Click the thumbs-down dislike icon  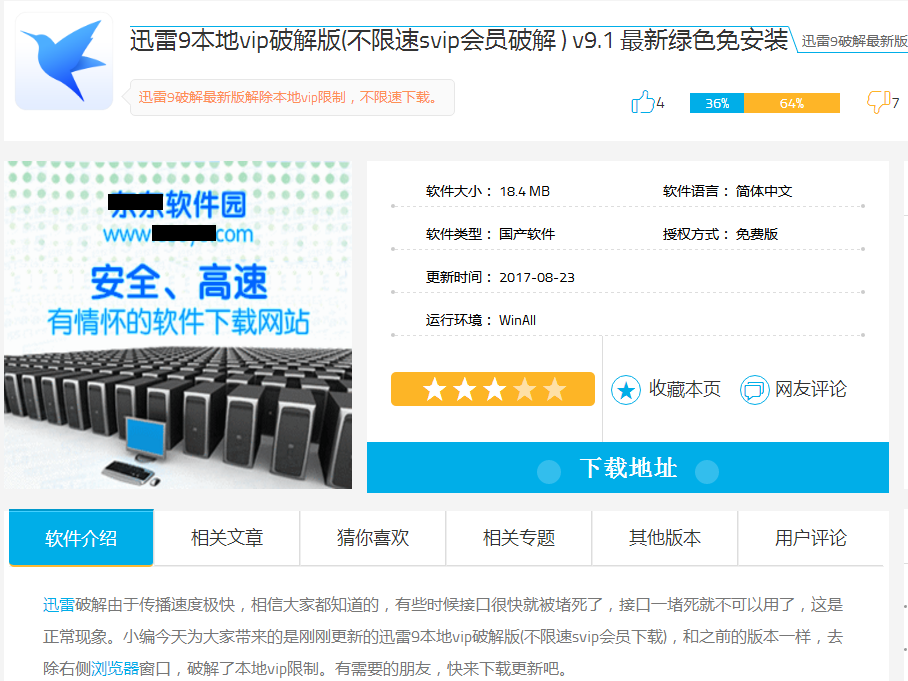(x=878, y=102)
